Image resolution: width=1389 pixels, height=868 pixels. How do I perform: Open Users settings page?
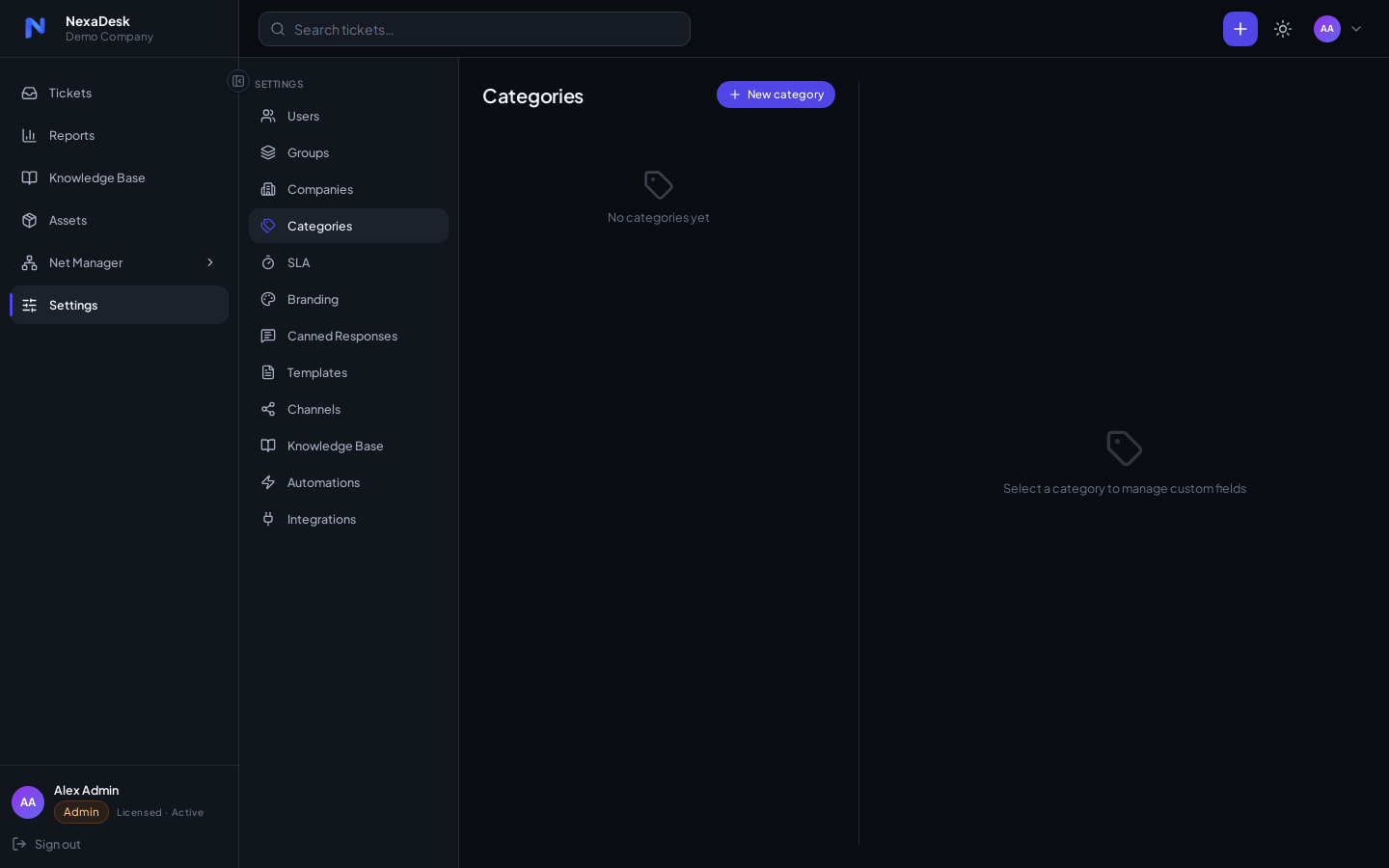click(x=348, y=116)
